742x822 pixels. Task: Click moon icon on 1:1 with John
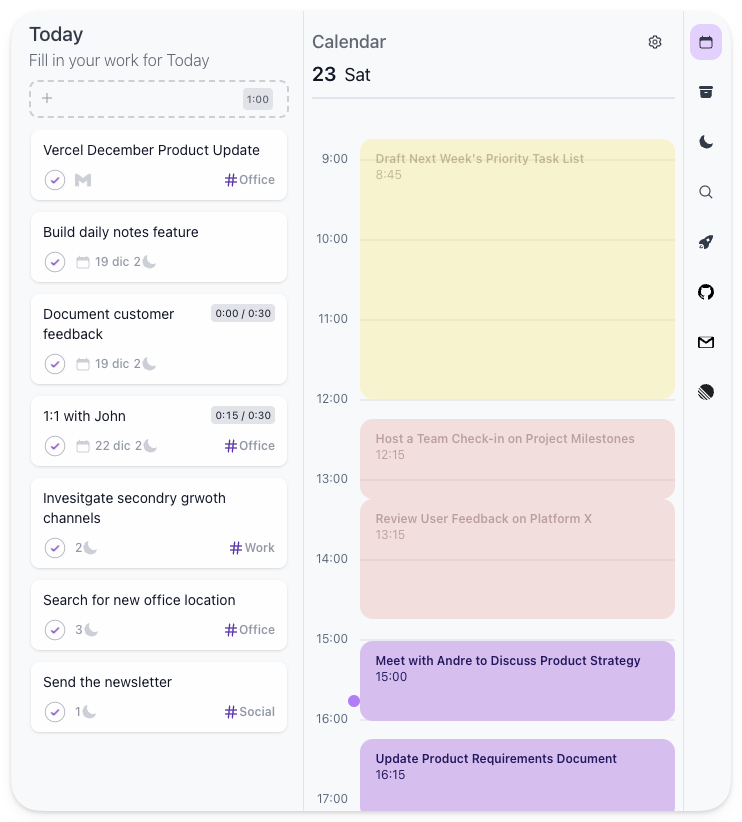click(150, 446)
